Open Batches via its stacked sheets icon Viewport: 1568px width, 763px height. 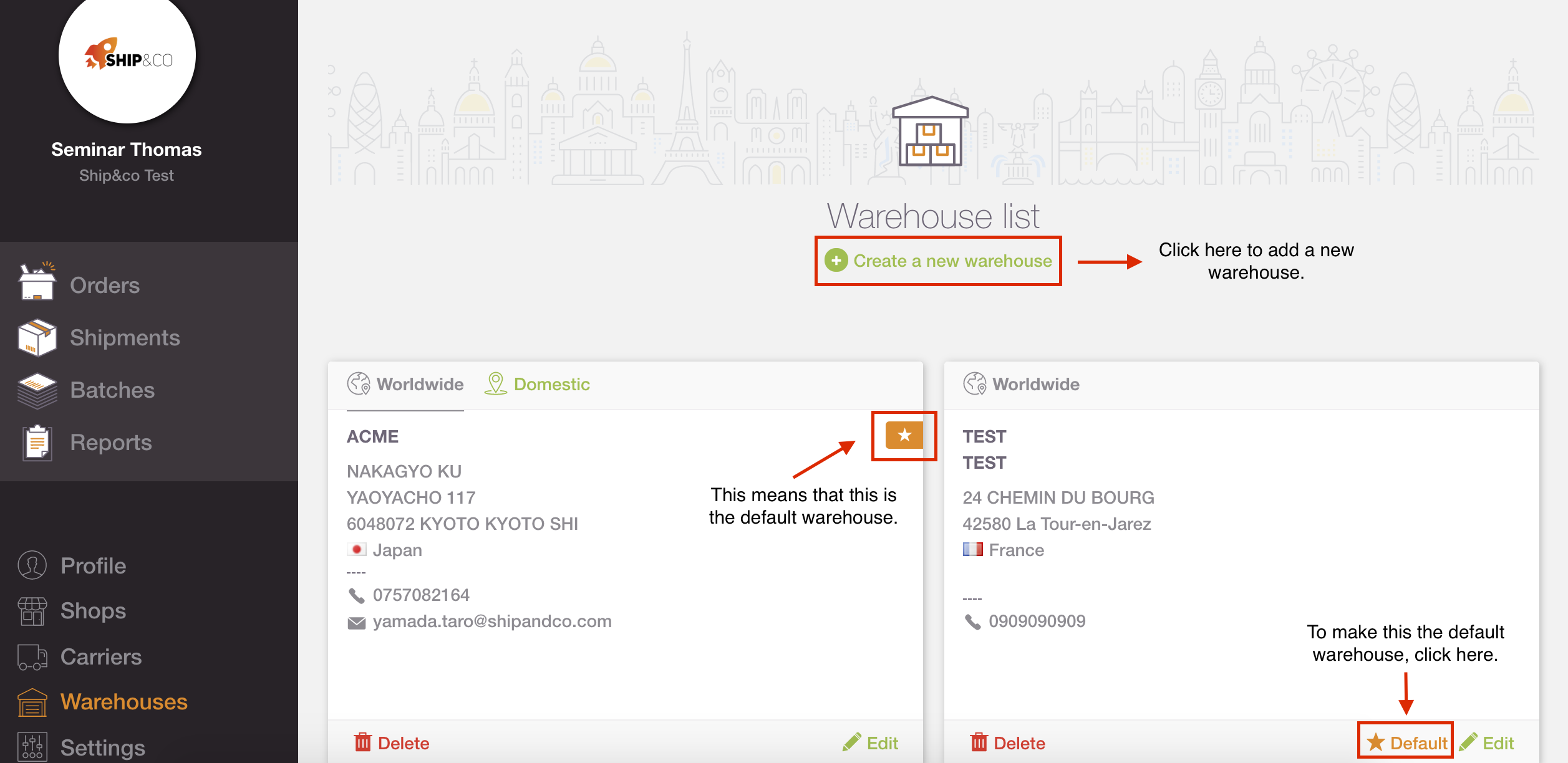click(37, 390)
